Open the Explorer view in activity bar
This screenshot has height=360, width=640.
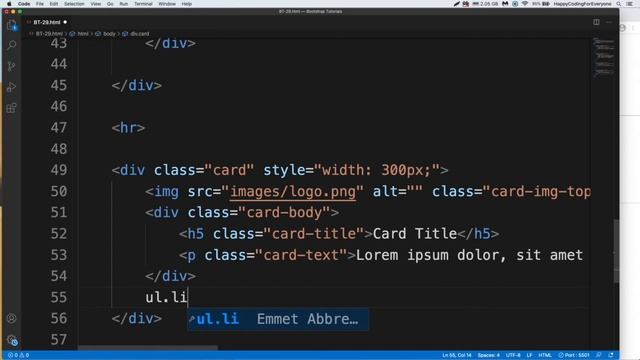tap(11, 25)
